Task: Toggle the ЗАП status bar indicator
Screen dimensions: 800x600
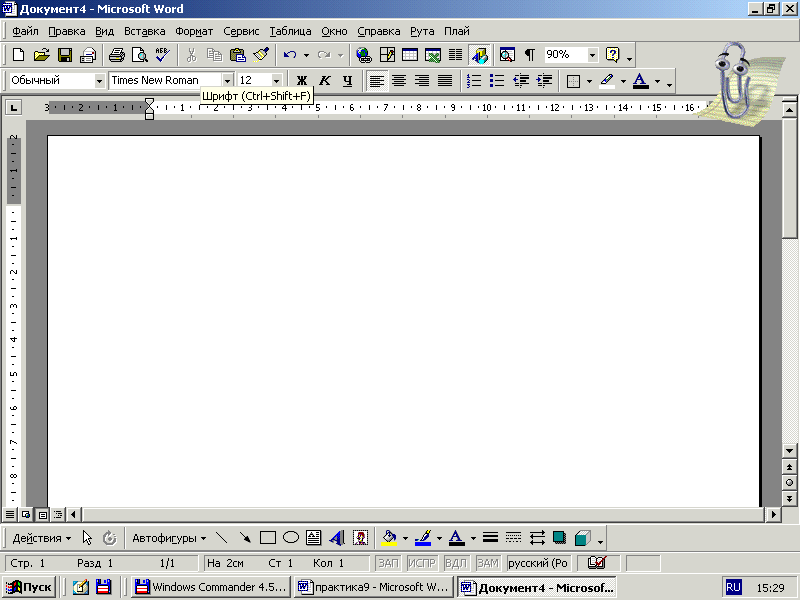Action: click(x=388, y=563)
